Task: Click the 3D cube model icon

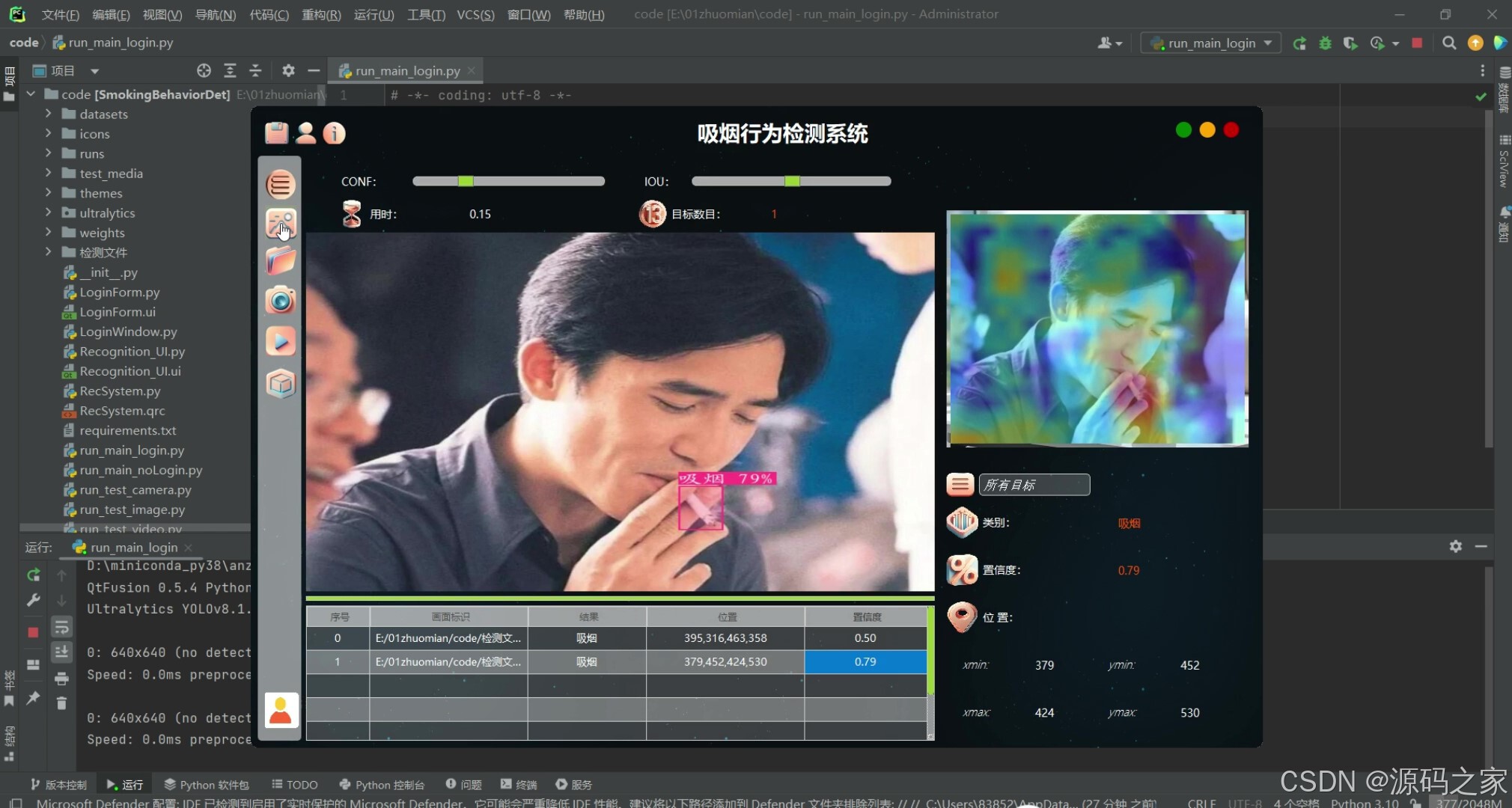Action: [281, 384]
